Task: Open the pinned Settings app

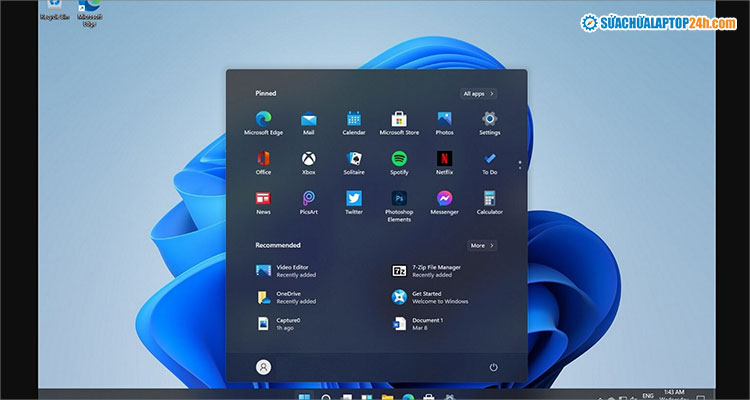Action: click(x=489, y=123)
